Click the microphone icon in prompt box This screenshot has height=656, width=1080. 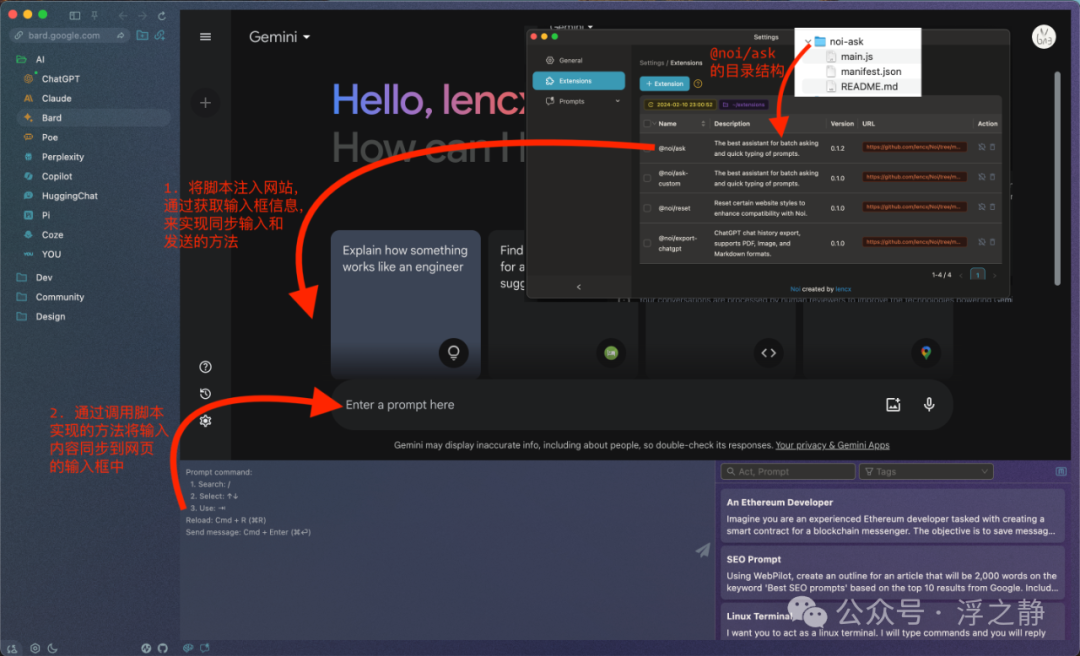click(928, 404)
